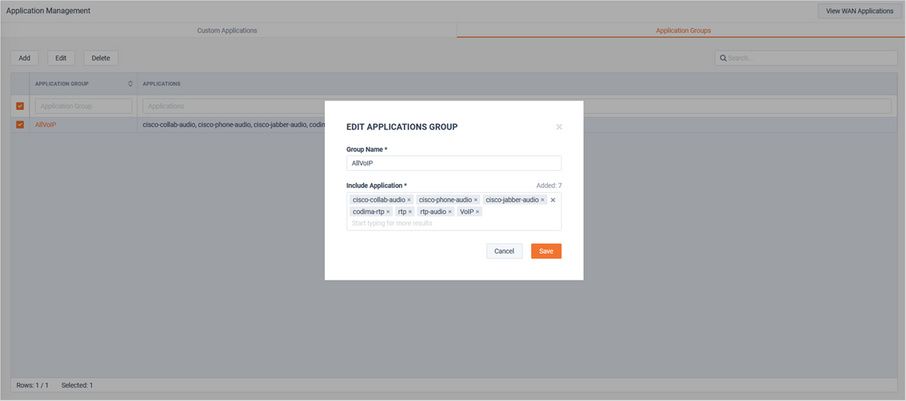Viewport: 906px width, 401px height.
Task: Uncheck the AllVoIP row checkbox
Action: [20, 125]
